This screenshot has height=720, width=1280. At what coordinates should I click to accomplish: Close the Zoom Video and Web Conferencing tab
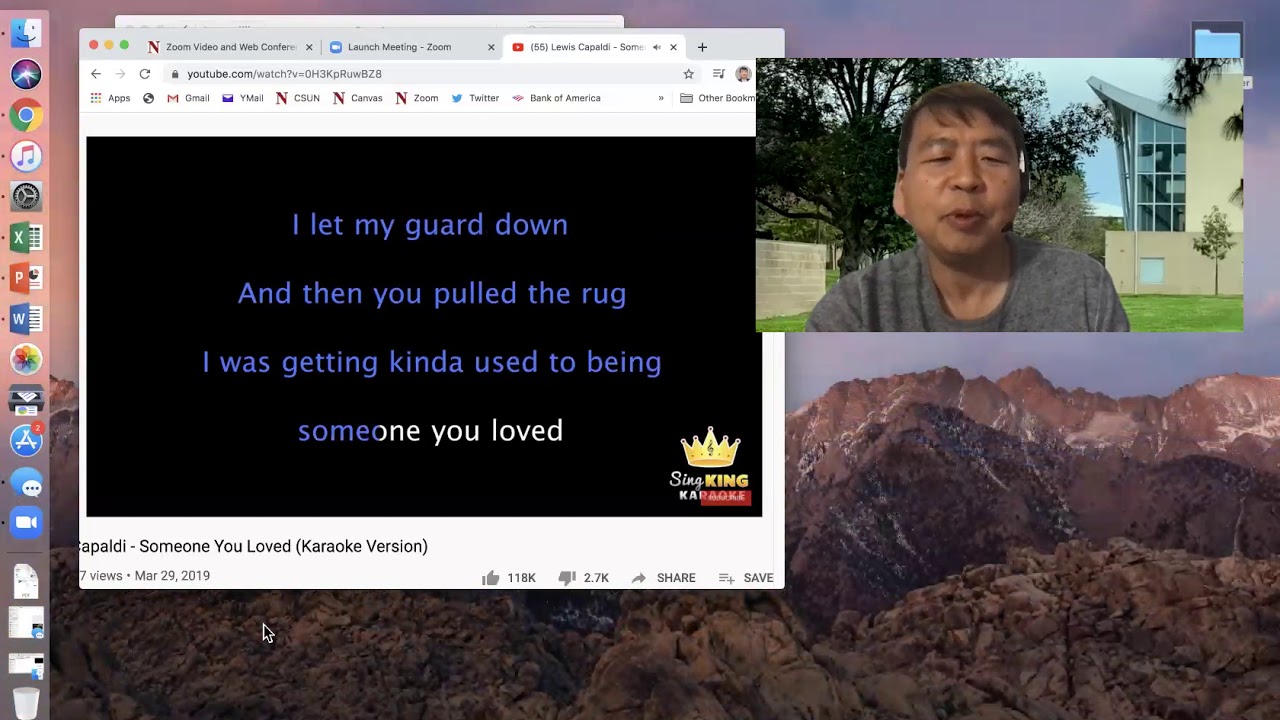click(309, 47)
